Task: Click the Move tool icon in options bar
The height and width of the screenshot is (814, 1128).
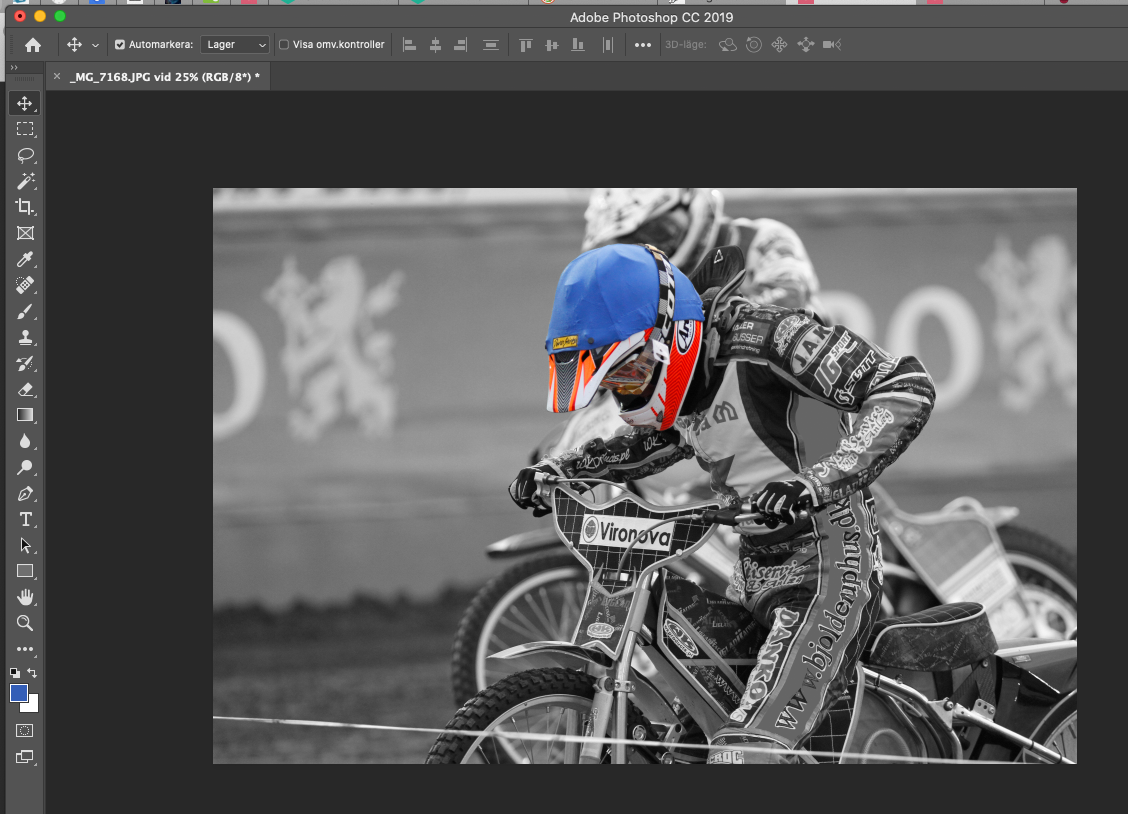Action: coord(74,45)
